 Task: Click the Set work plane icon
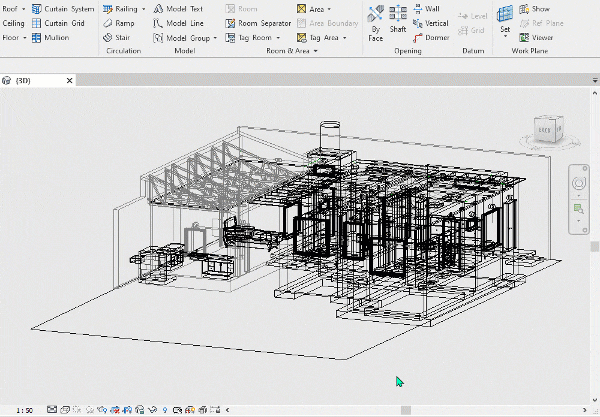[x=505, y=15]
